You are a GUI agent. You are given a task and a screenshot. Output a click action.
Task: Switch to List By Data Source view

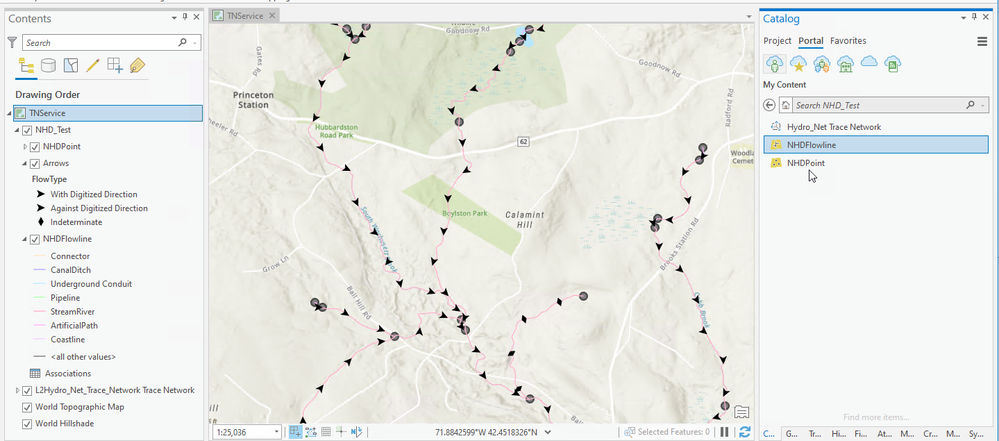pyautogui.click(x=48, y=65)
